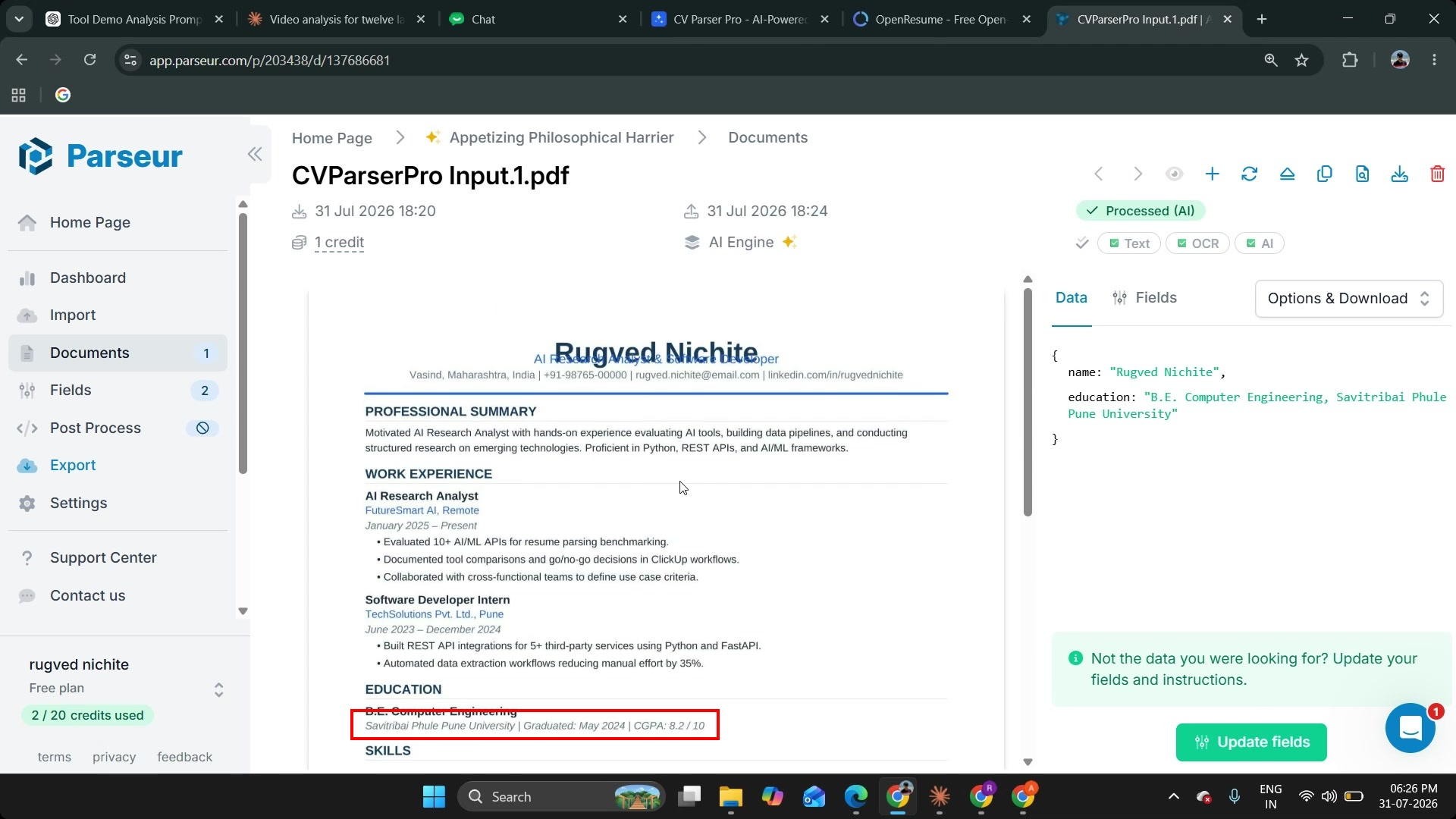Click the info icon in the green notice
Viewport: 1456px width, 819px height.
point(1075,658)
